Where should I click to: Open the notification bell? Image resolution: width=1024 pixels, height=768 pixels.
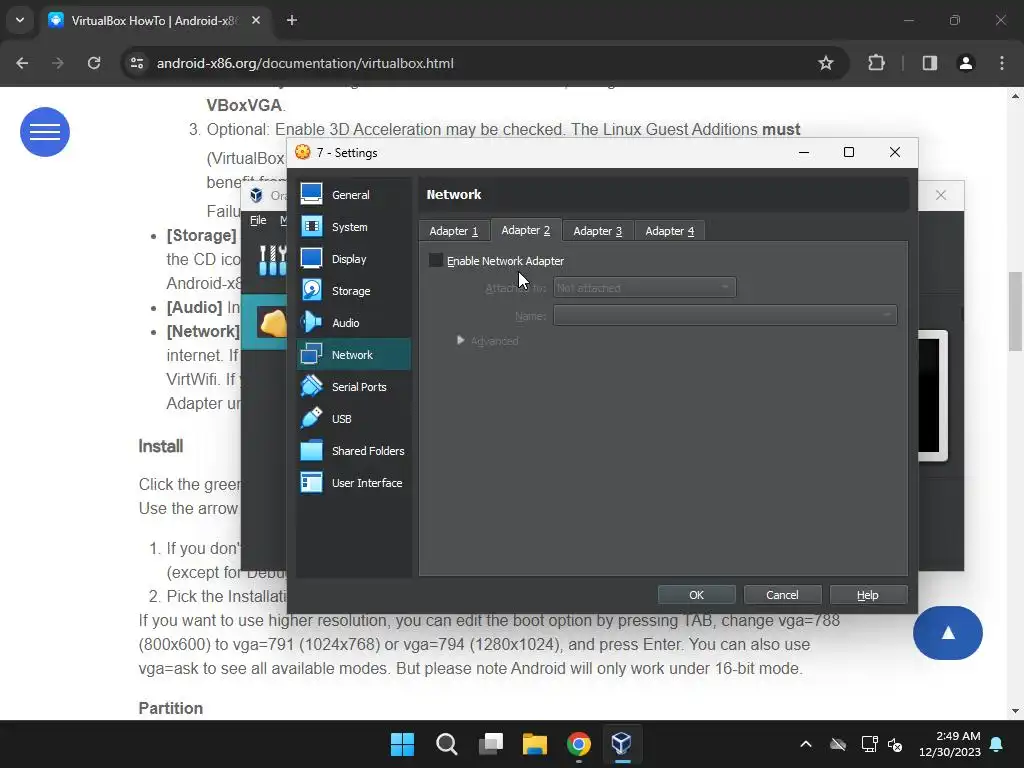tap(997, 744)
